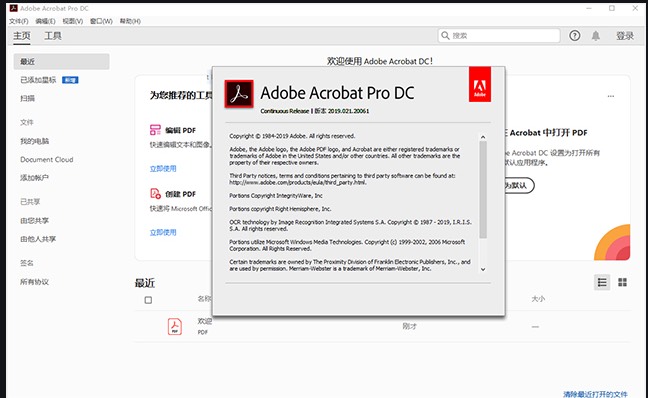The width and height of the screenshot is (648, 398).
Task: Click Acrobat app icon in title bar
Action: tap(14, 8)
